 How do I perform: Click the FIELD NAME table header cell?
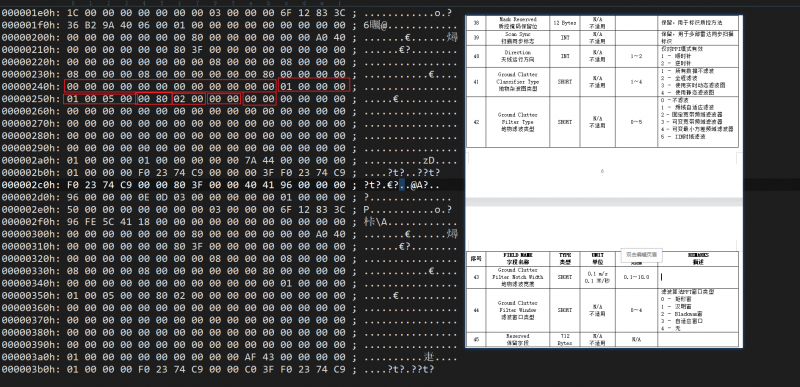pyautogui.click(x=517, y=258)
